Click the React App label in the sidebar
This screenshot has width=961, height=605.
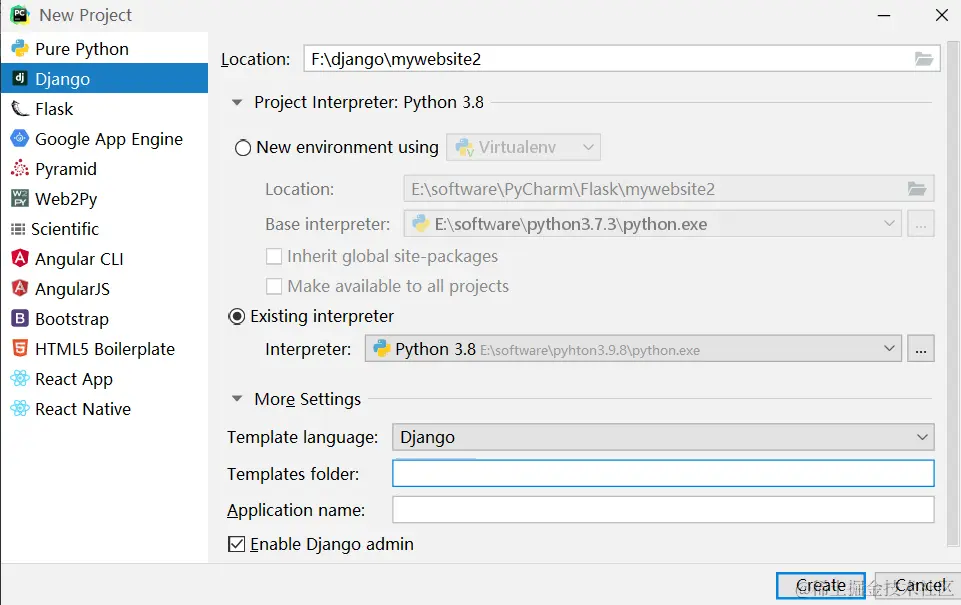74,379
